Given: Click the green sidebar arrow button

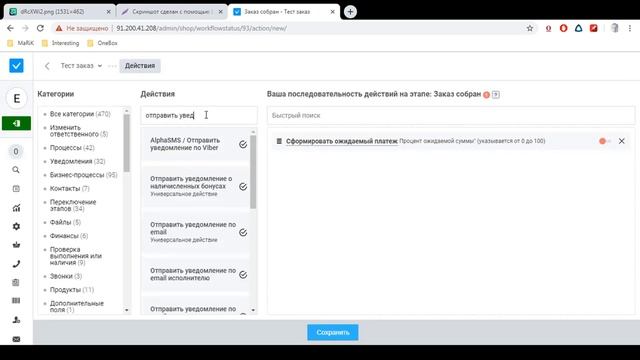Looking at the screenshot, I should pyautogui.click(x=16, y=123).
